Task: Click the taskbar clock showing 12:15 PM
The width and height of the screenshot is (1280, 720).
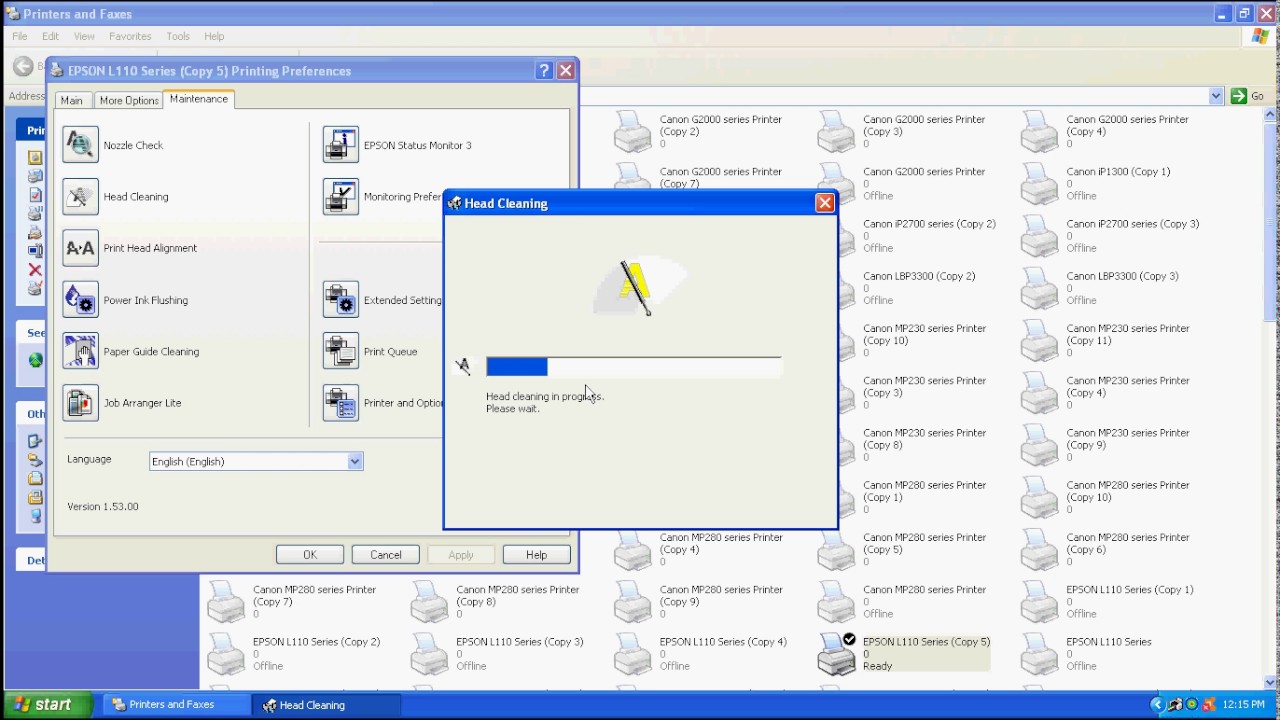Action: (x=1244, y=705)
